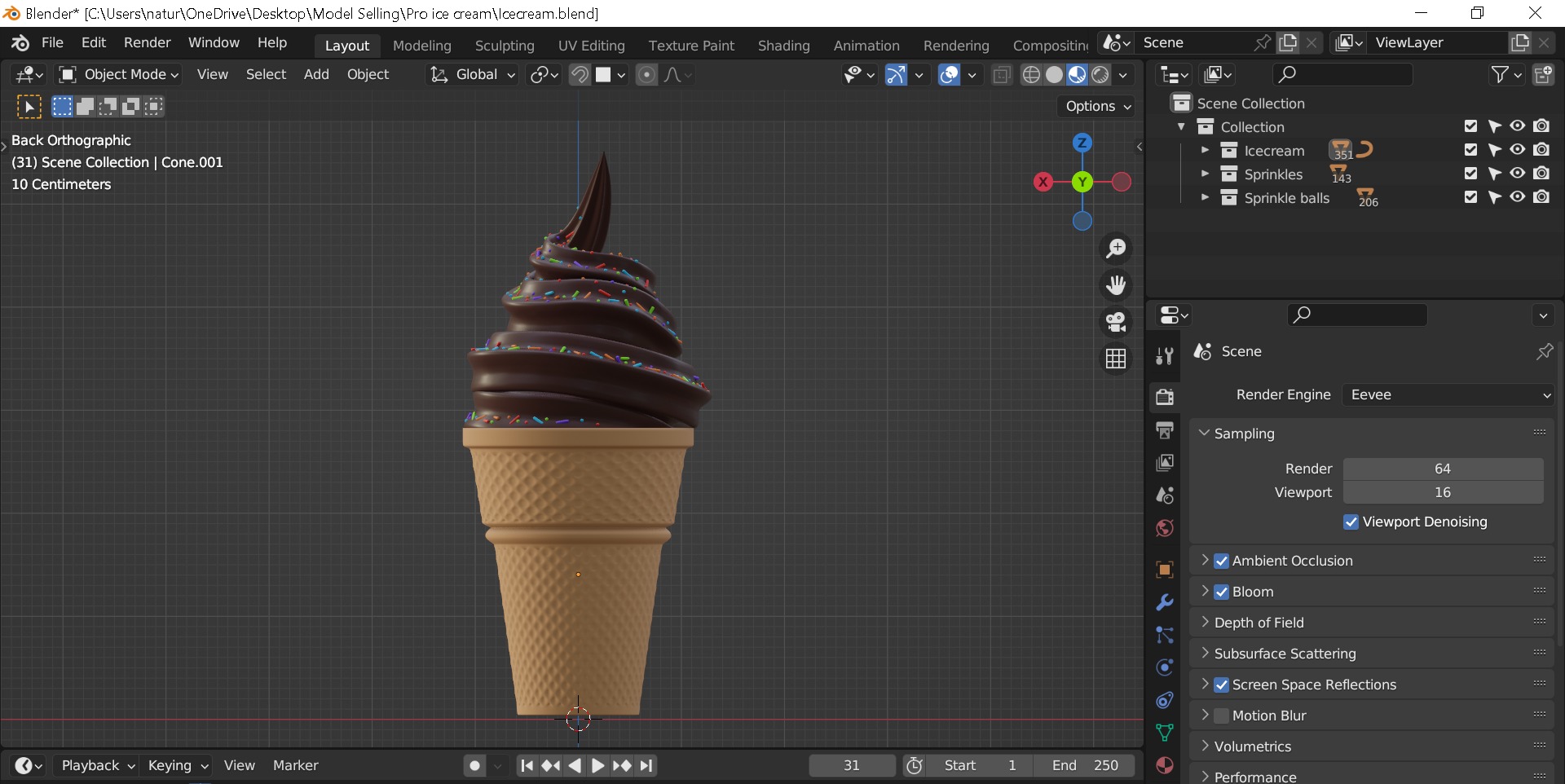Screen dimensions: 1565x784
Task: Toggle proportional editing icon
Action: click(646, 74)
